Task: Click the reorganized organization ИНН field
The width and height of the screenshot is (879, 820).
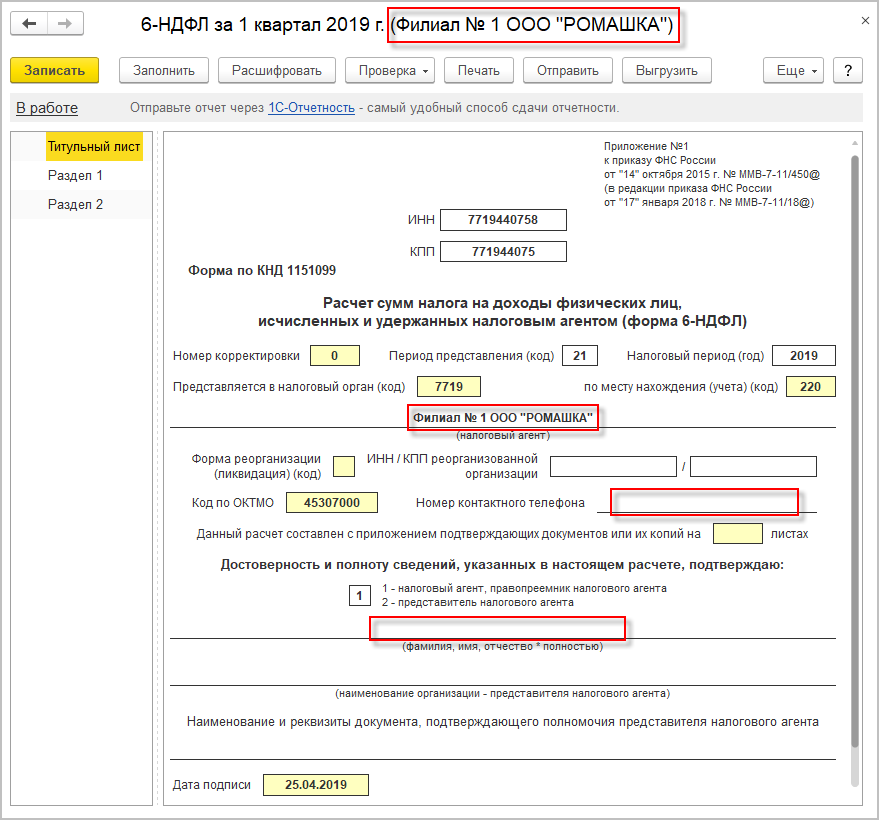Action: coord(613,466)
